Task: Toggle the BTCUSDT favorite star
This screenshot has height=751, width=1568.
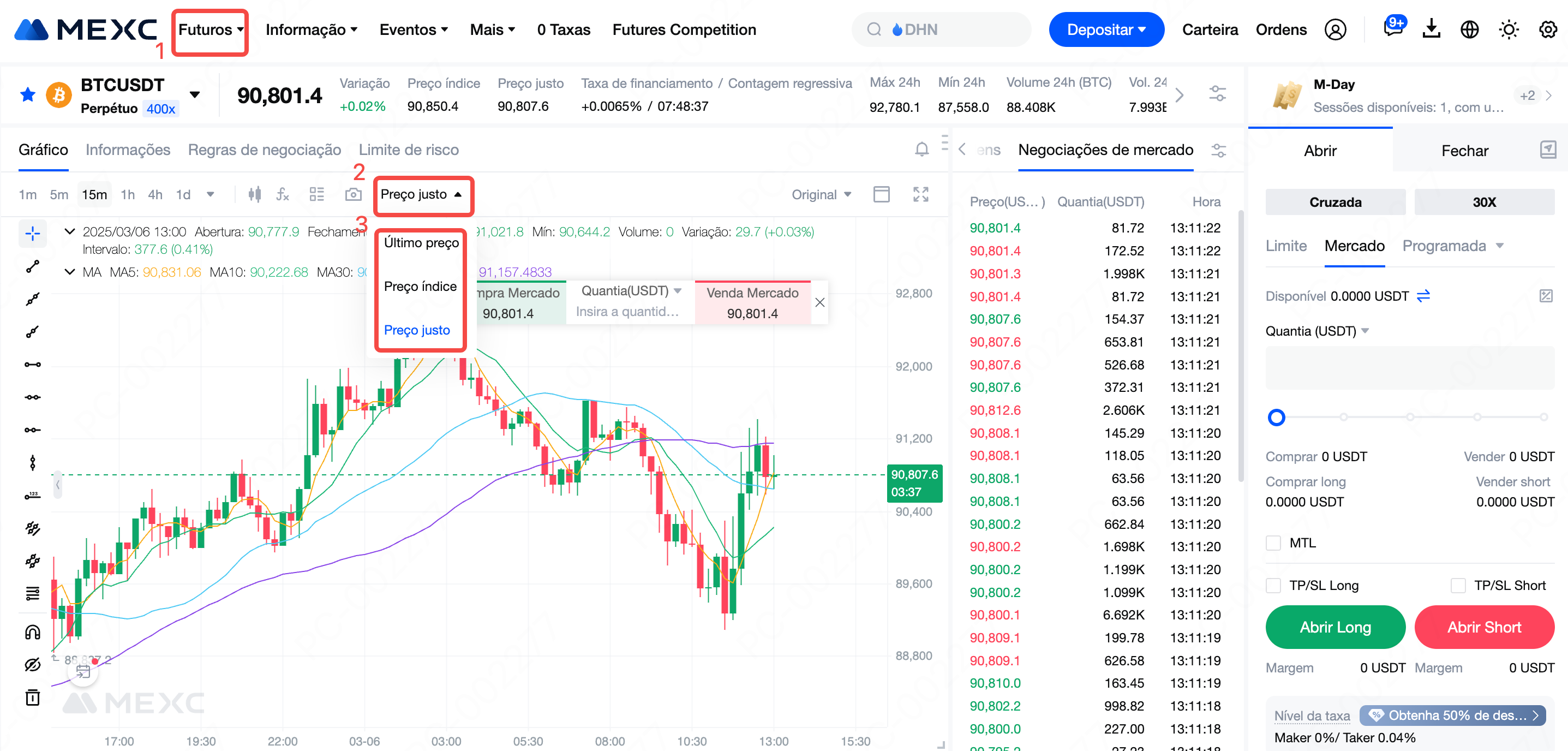Action: 28,94
